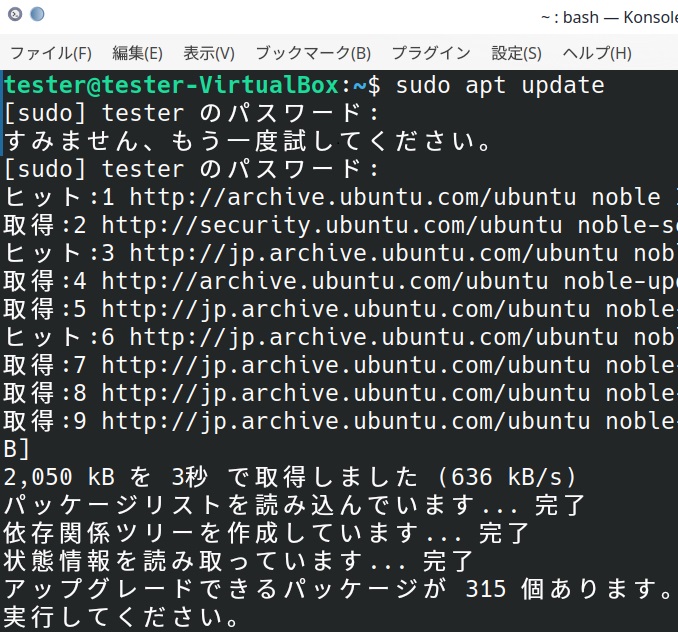Open the ブックマーク(B) menu
The width and height of the screenshot is (678, 632).
click(x=313, y=53)
